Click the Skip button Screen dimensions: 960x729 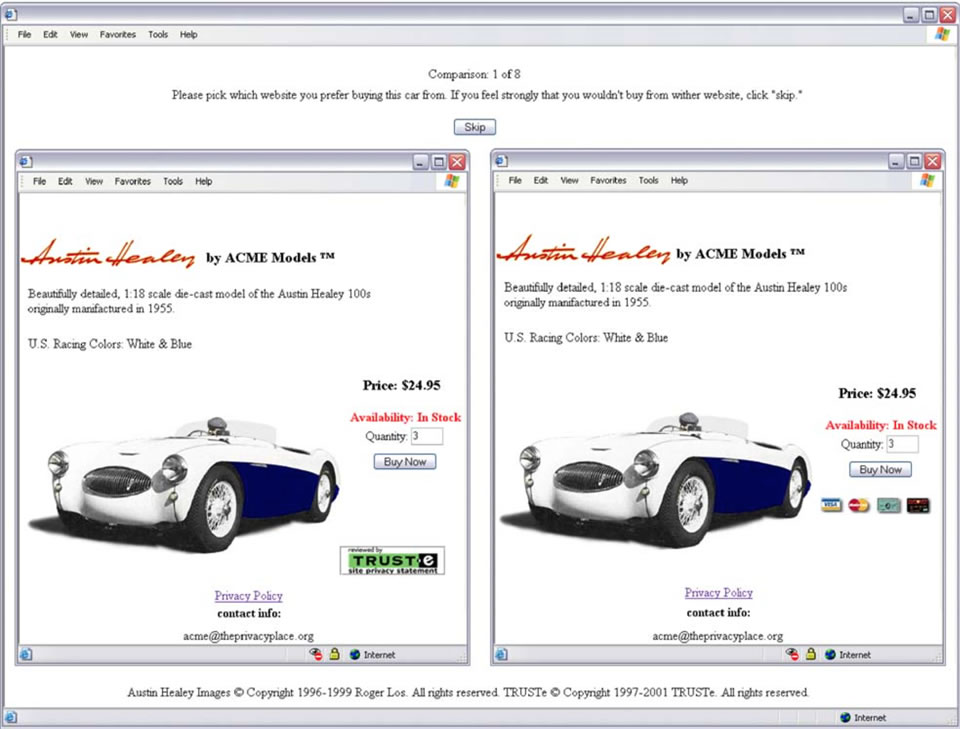coord(474,127)
